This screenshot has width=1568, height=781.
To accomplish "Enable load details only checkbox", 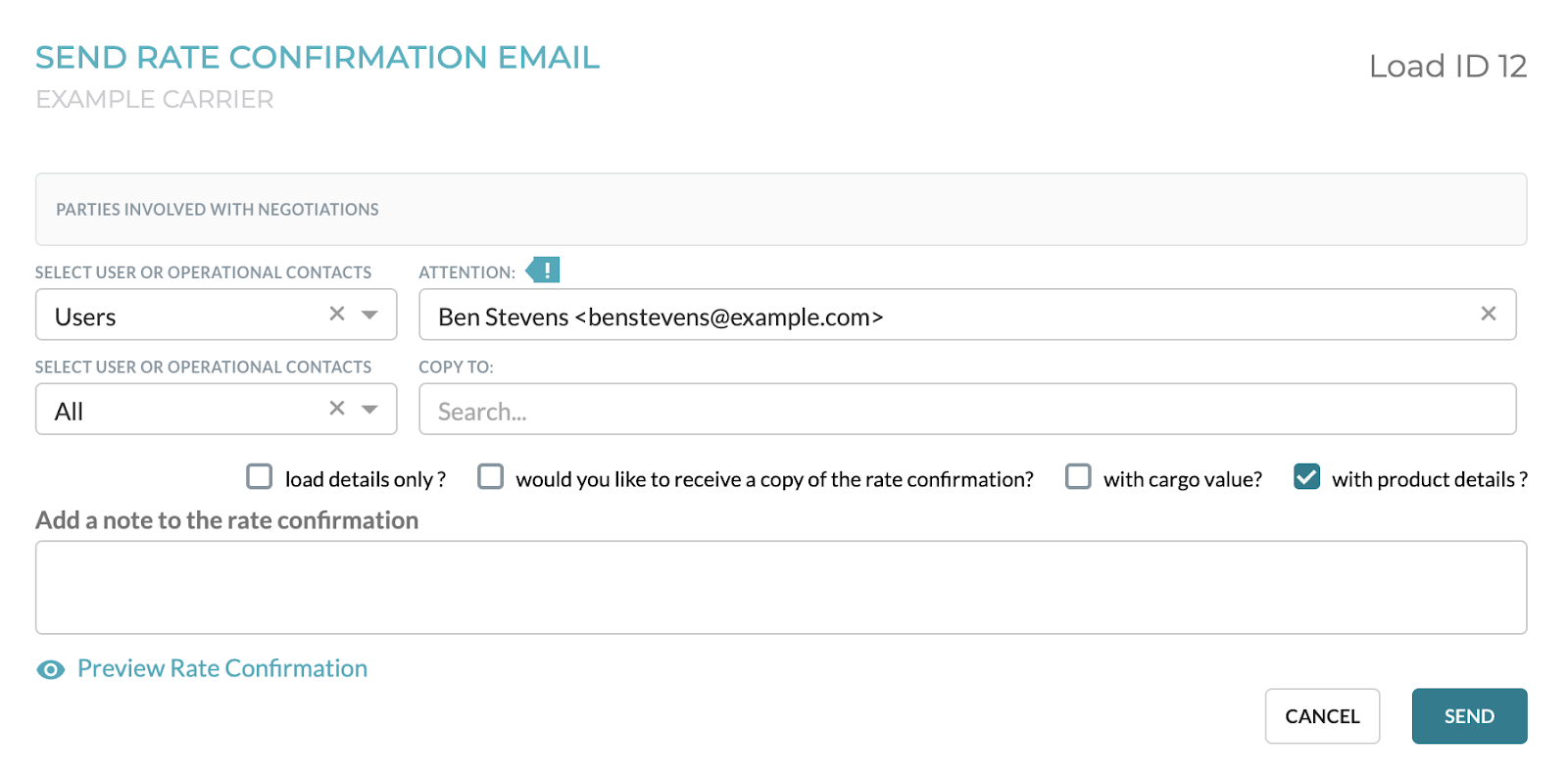I will point(260,477).
